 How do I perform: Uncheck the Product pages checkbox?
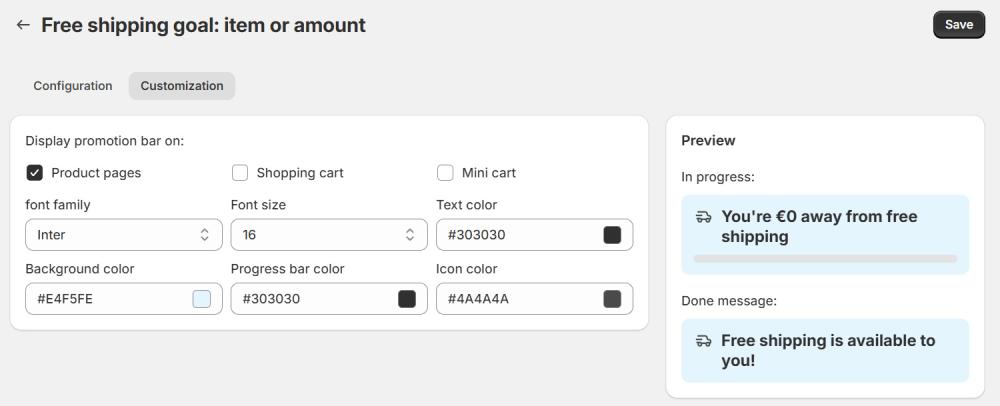click(34, 173)
